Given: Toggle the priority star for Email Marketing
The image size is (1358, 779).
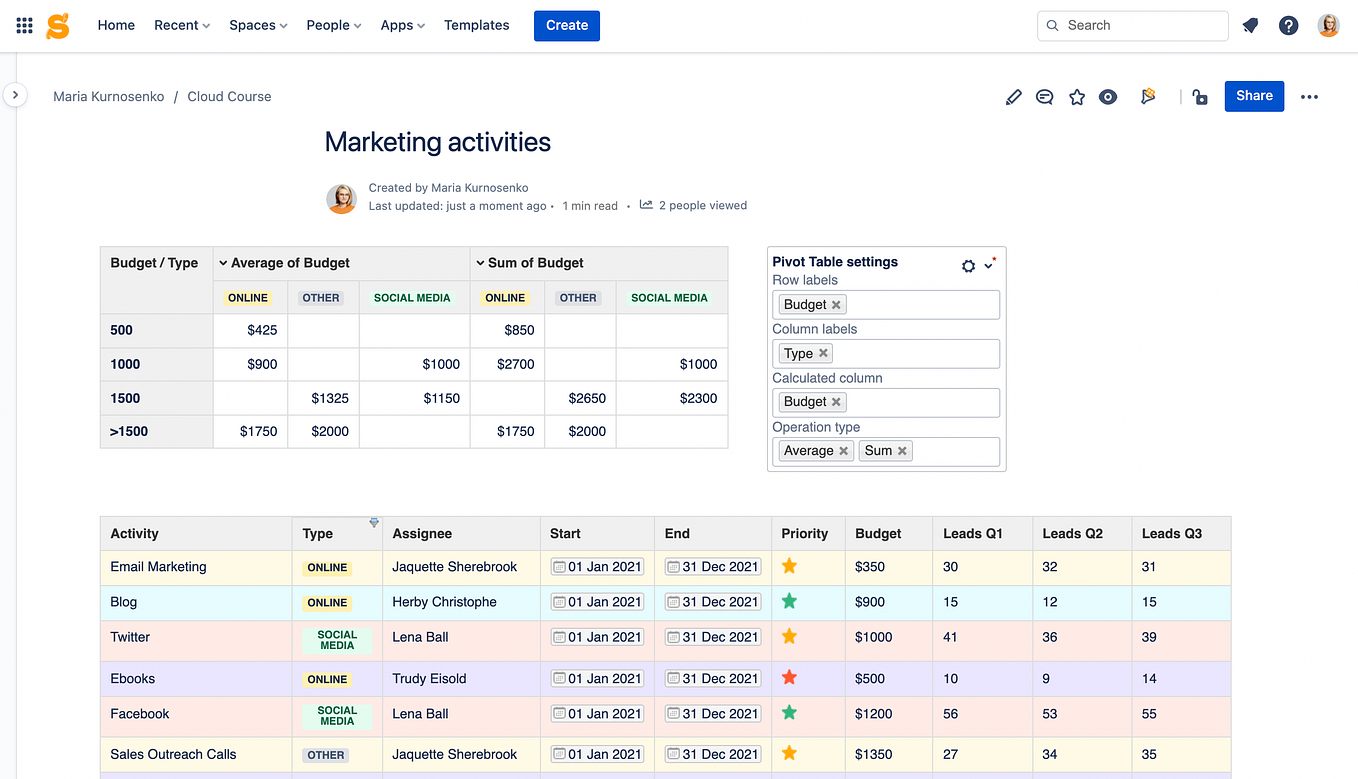Looking at the screenshot, I should [789, 566].
